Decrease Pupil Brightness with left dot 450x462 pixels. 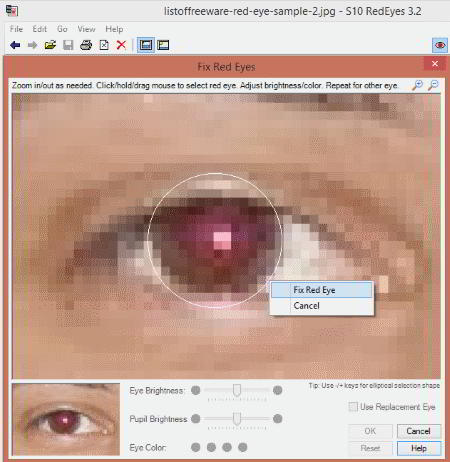point(196,418)
